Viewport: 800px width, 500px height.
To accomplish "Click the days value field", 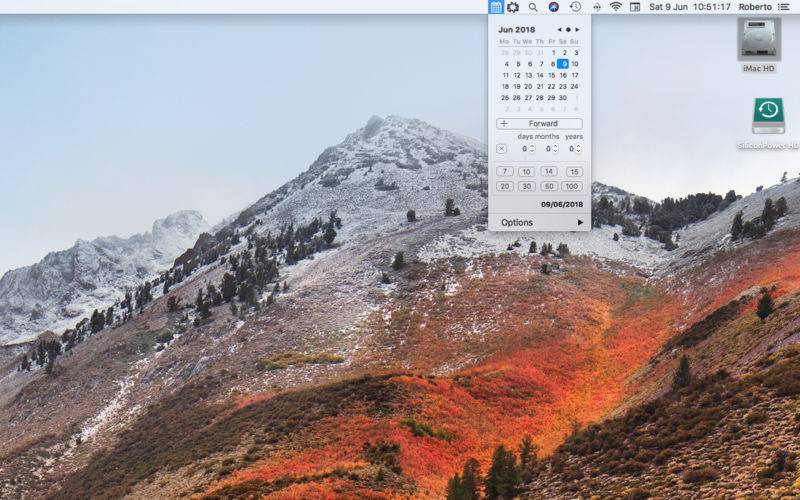I will click(524, 149).
